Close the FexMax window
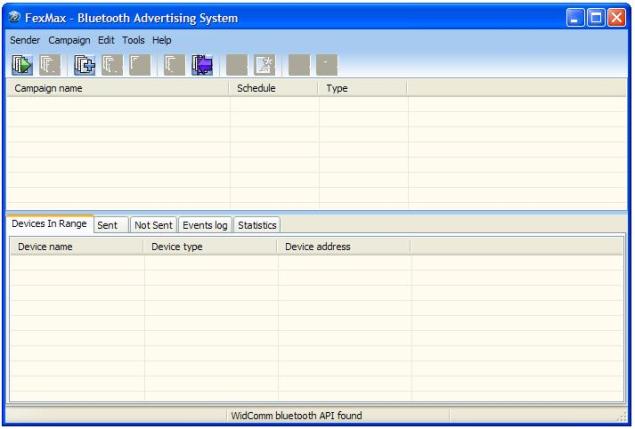The image size is (635, 429). 617,18
